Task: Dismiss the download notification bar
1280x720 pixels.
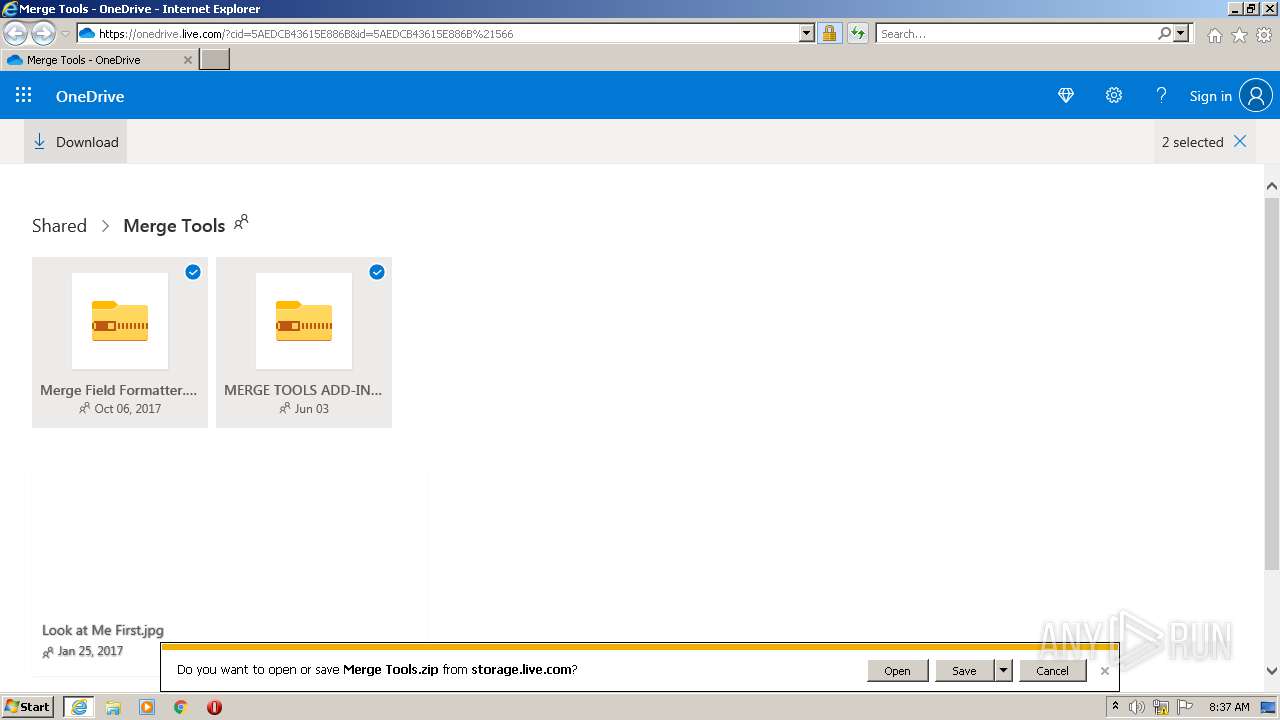Action: click(x=1104, y=671)
